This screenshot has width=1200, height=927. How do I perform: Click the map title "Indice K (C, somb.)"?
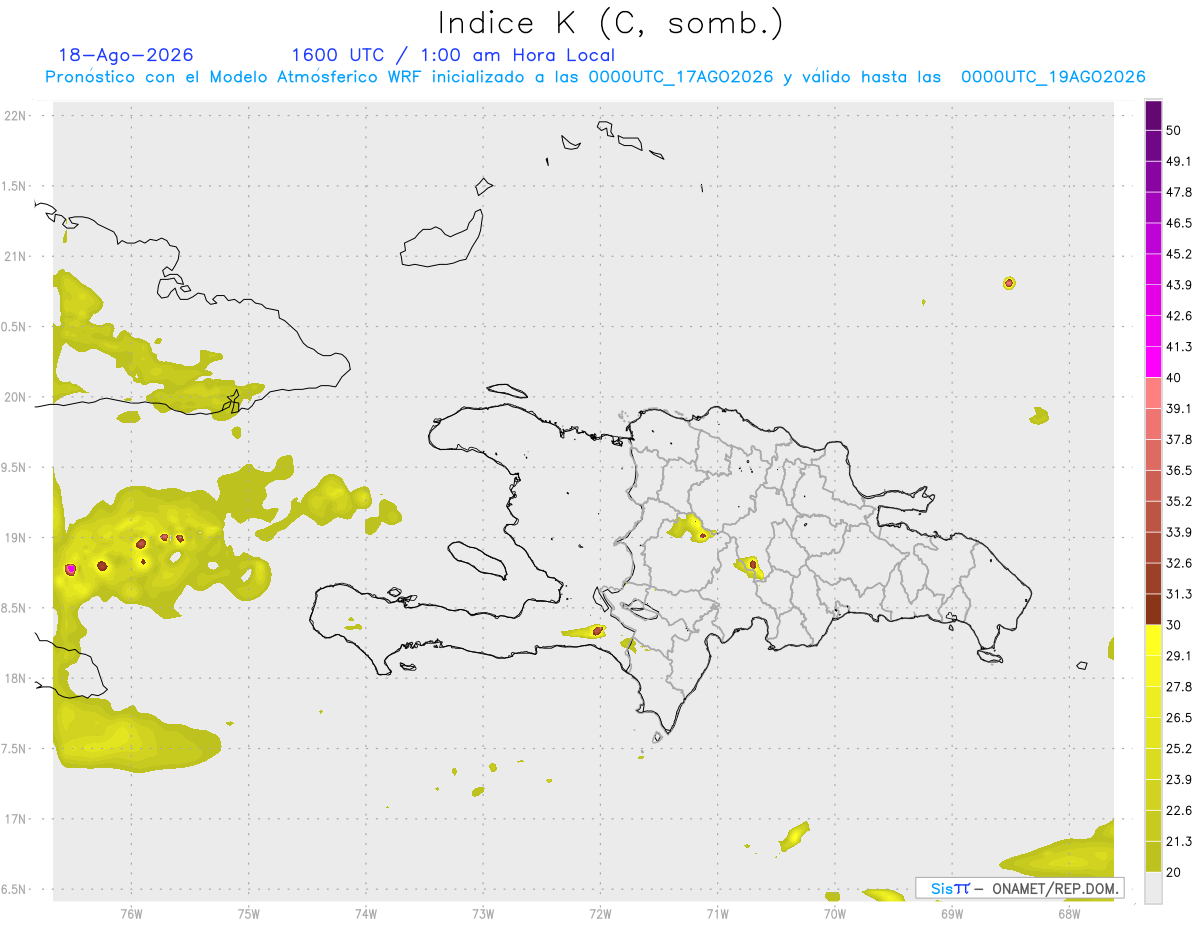[x=611, y=23]
